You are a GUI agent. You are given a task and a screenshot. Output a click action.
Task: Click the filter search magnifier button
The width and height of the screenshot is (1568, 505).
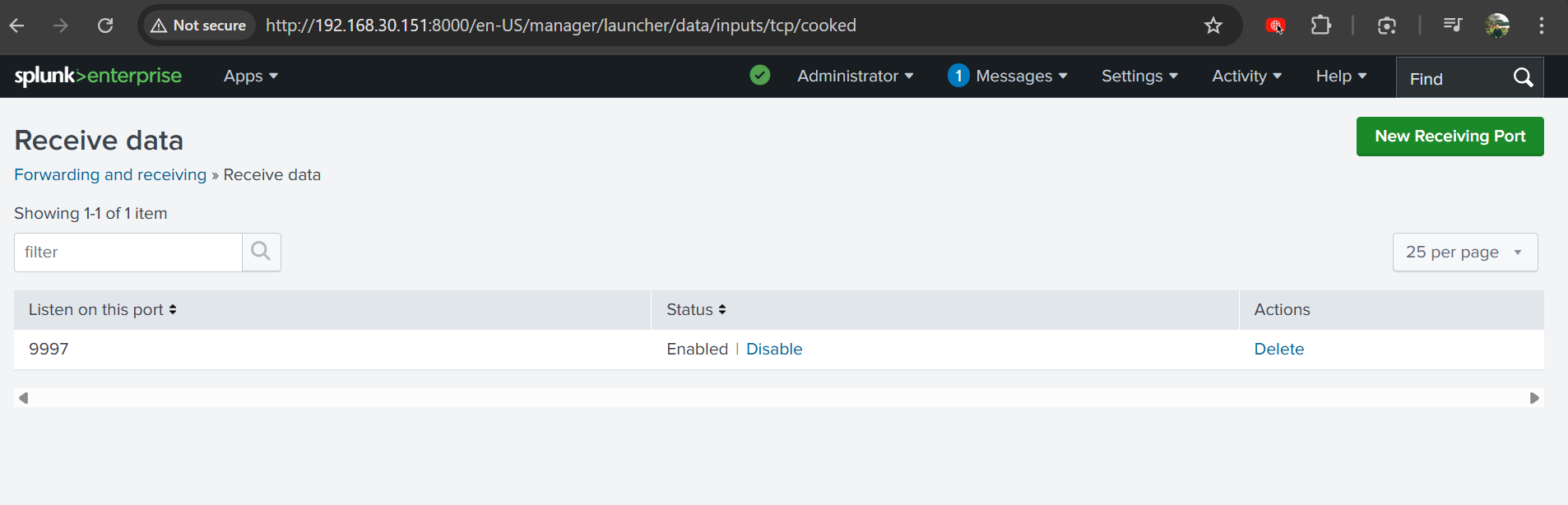click(x=261, y=252)
